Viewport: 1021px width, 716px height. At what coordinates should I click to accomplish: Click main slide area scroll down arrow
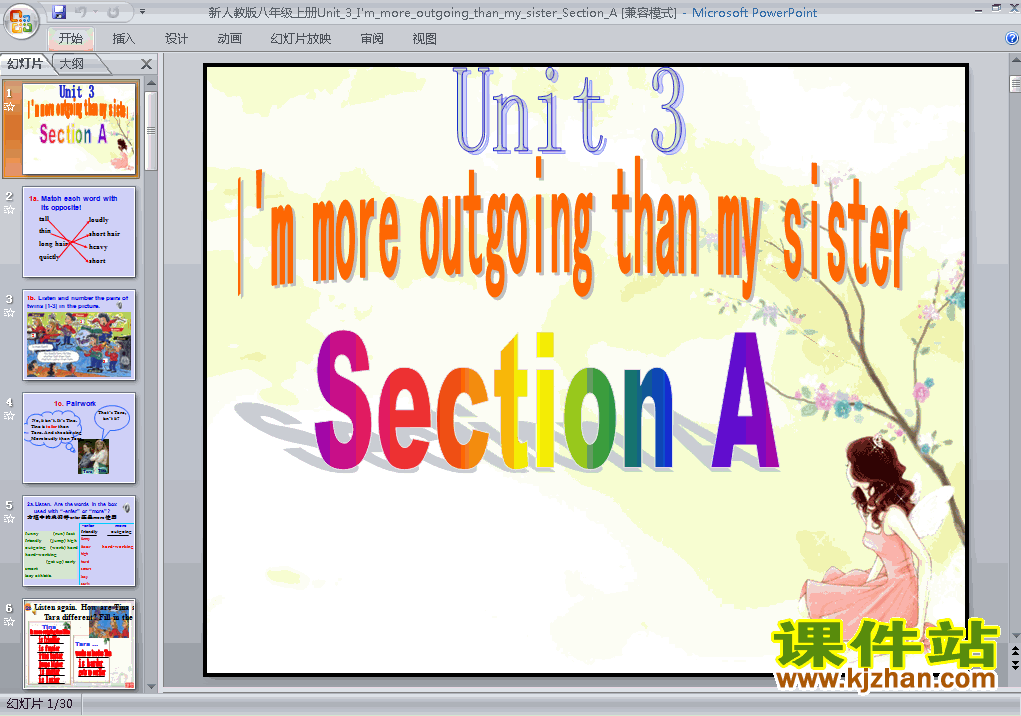click(x=1015, y=636)
